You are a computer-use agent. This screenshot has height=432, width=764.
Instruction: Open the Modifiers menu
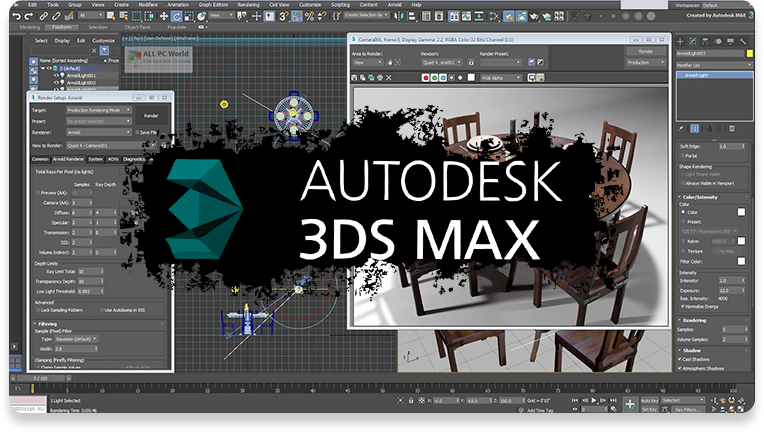click(148, 4)
